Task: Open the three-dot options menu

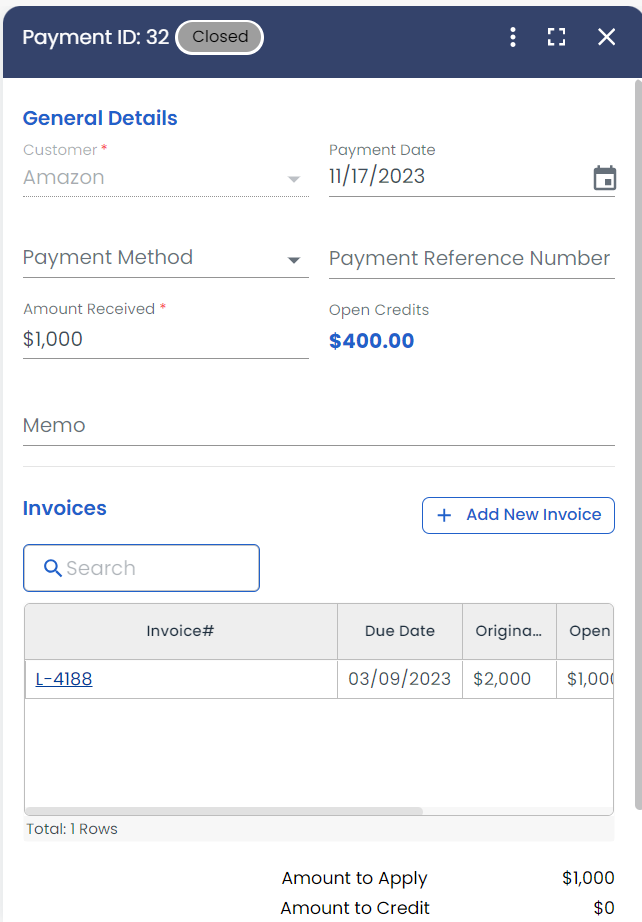Action: pyautogui.click(x=513, y=37)
